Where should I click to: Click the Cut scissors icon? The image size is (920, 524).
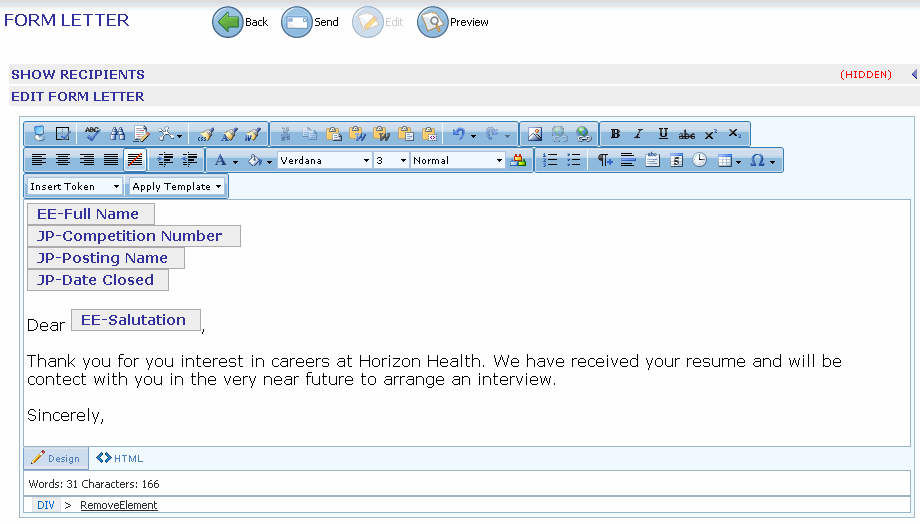[x=286, y=134]
